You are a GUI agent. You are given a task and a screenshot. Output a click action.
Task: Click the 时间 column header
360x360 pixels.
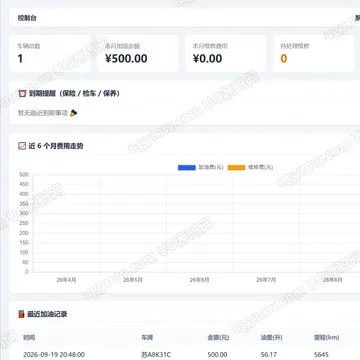(x=29, y=338)
